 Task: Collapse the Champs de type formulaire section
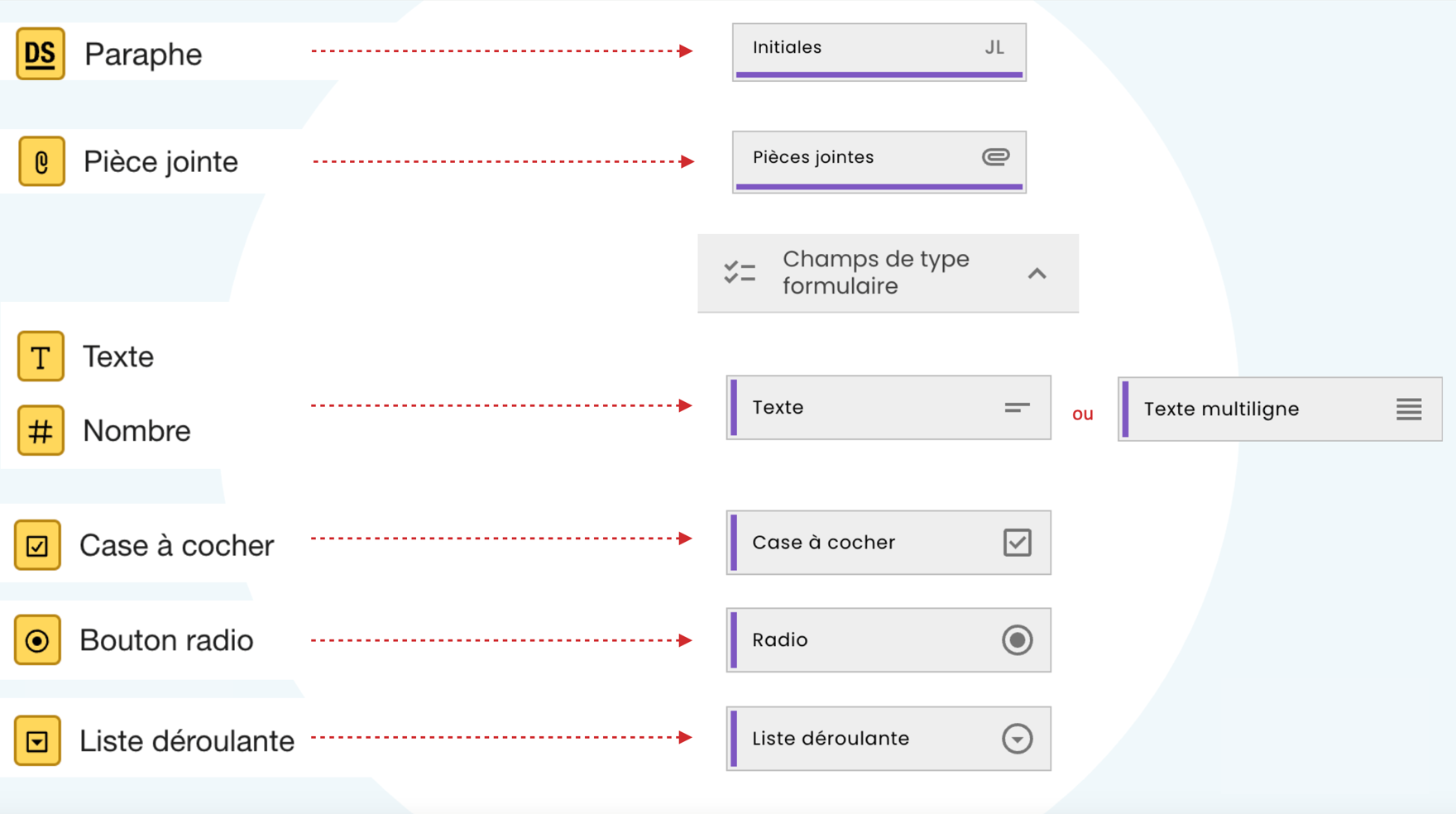point(1037,273)
